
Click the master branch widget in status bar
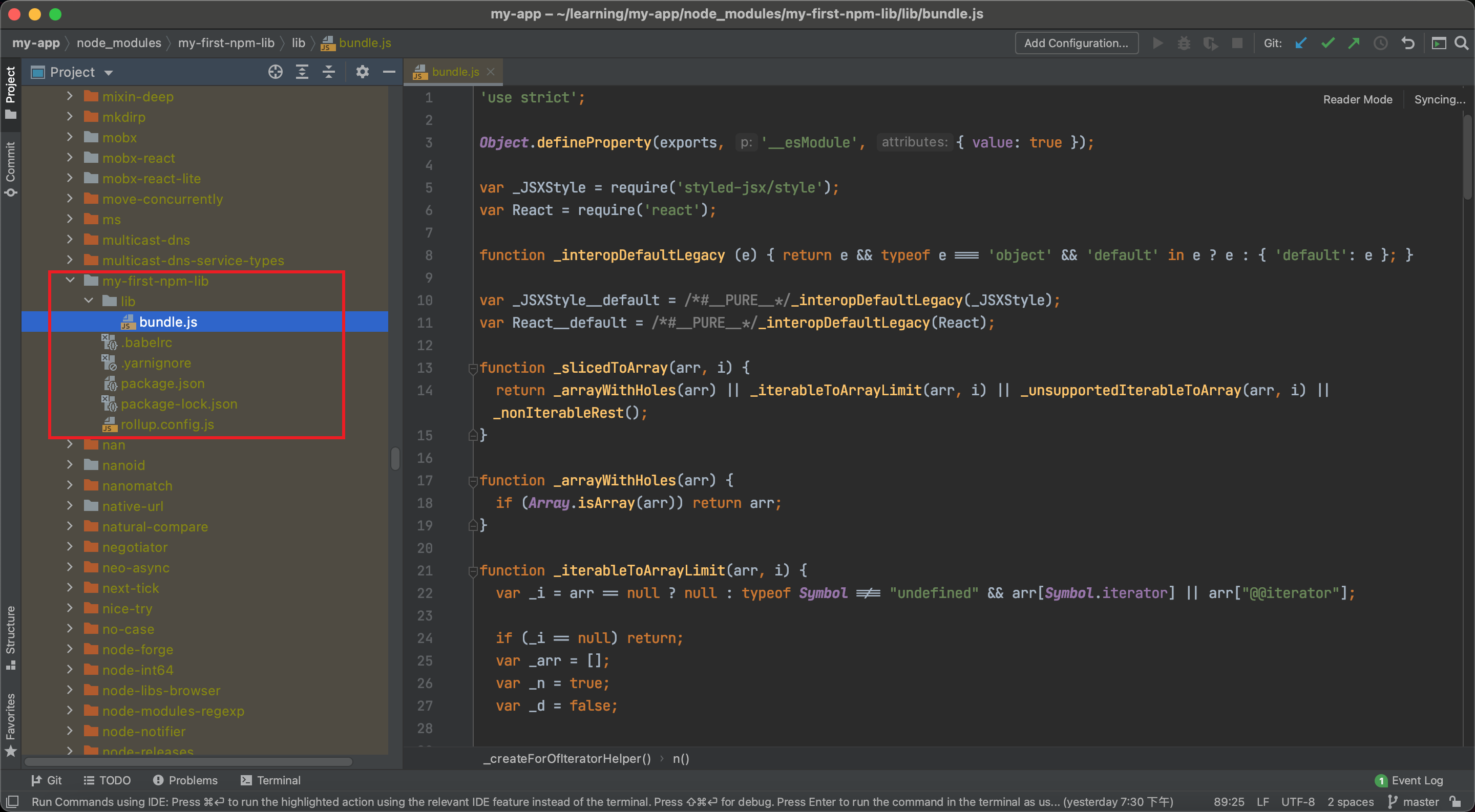coord(1414,802)
